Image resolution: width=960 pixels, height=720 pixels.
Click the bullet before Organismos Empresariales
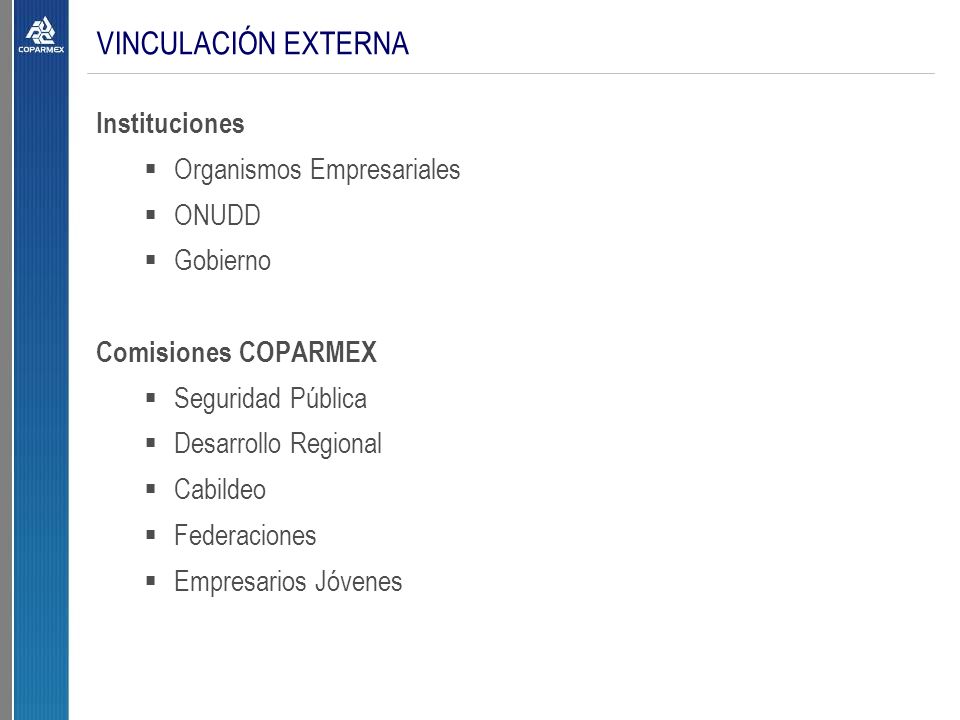pyautogui.click(x=151, y=168)
